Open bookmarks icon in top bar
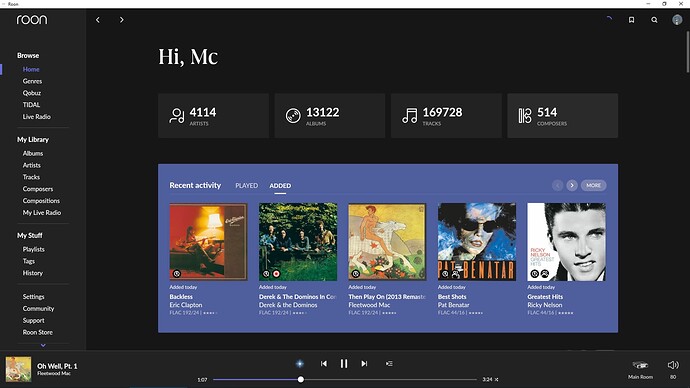 point(631,20)
